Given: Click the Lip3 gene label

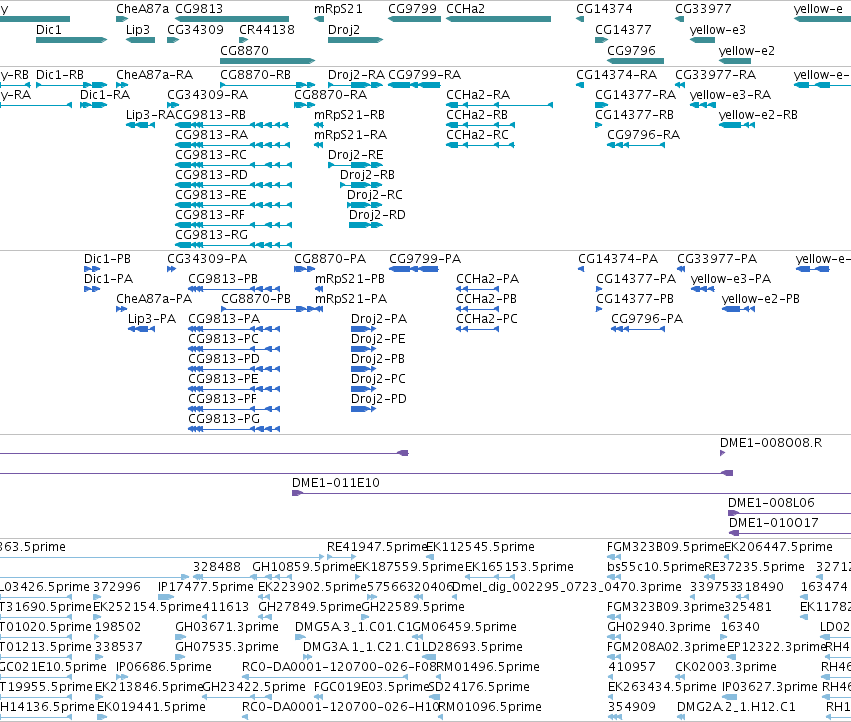Looking at the screenshot, I should click(137, 30).
